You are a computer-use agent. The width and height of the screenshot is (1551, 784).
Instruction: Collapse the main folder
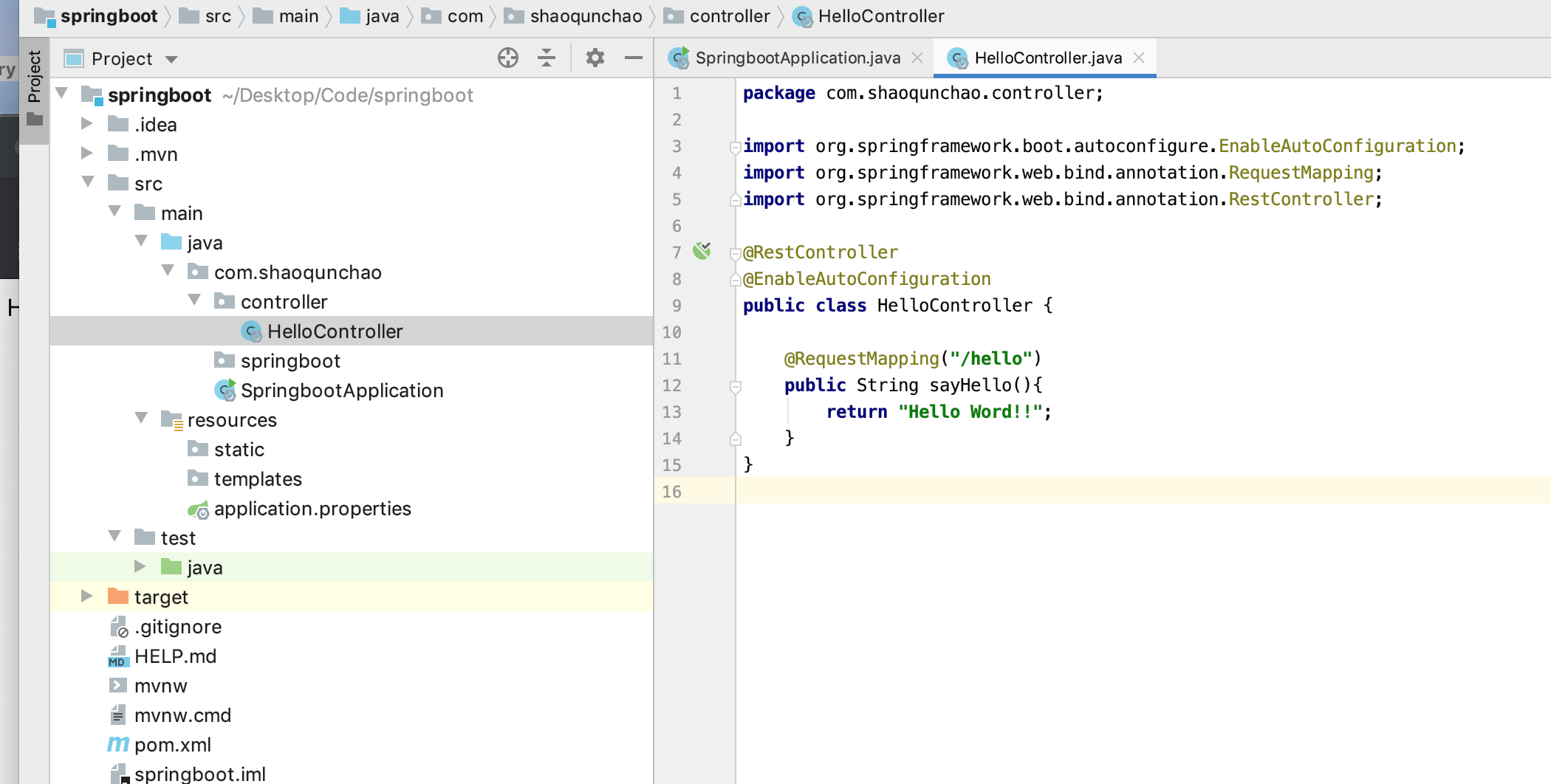[x=114, y=212]
